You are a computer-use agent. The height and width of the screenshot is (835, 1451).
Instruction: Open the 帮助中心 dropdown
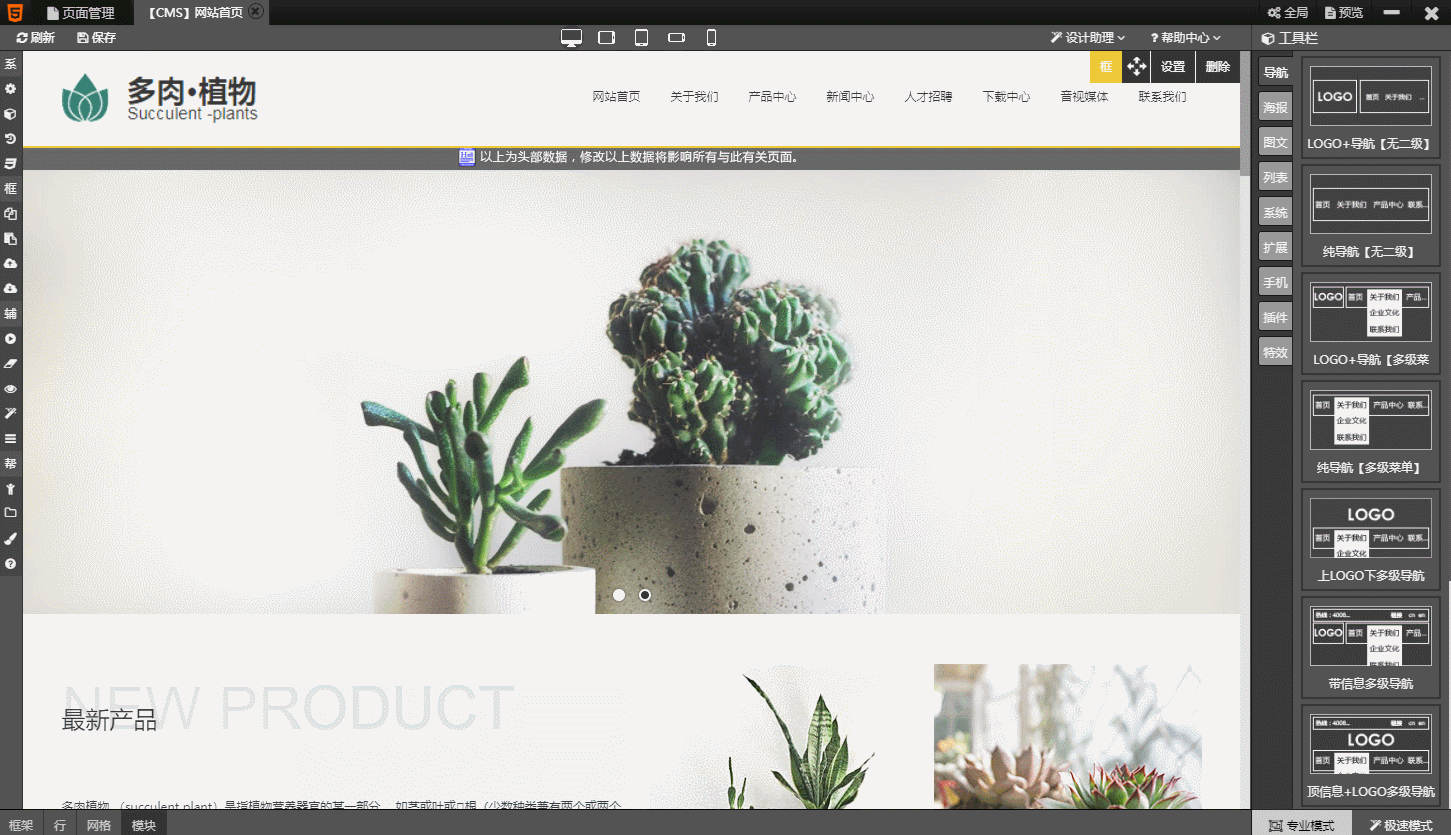click(x=1185, y=38)
